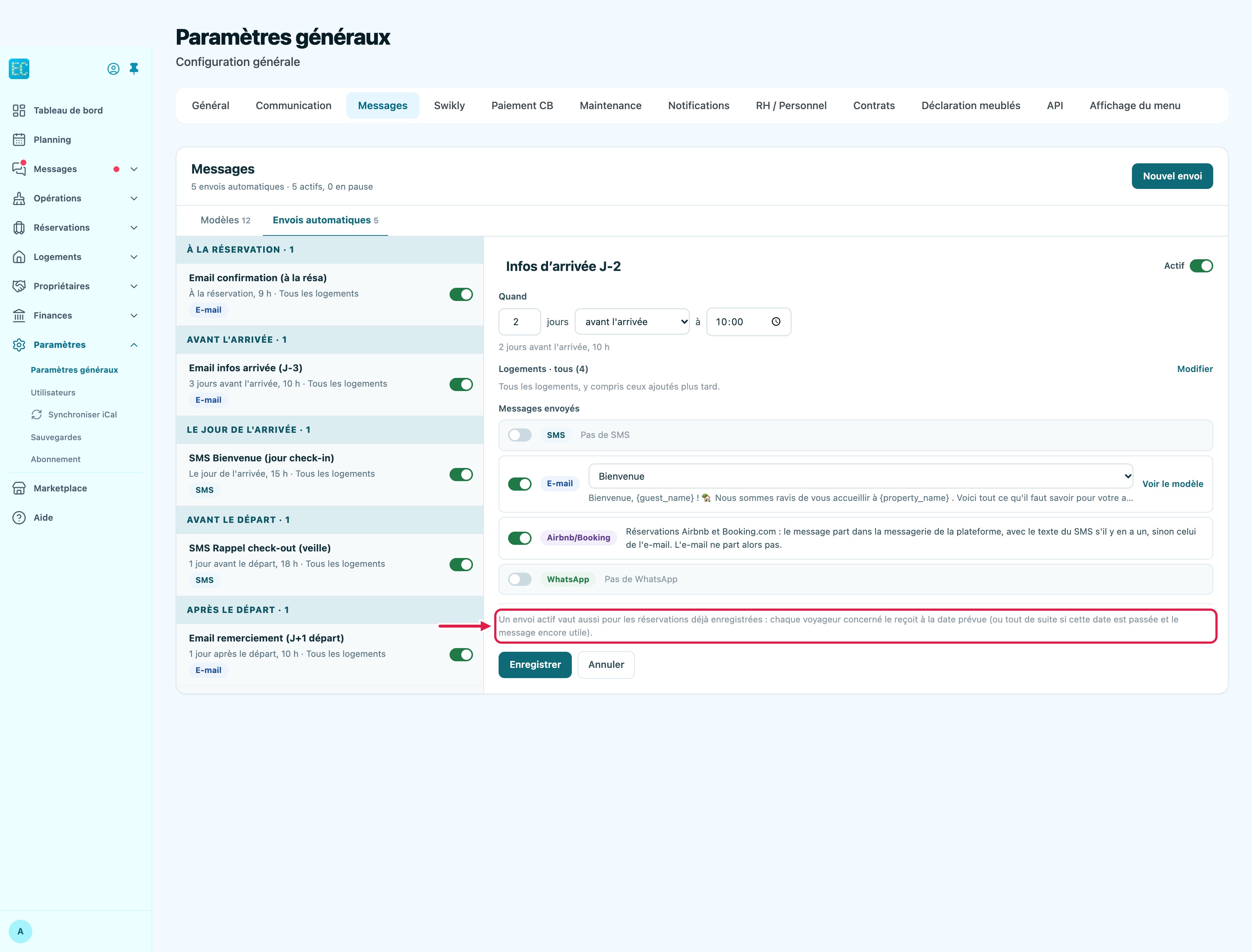Click the 10:00 time input field
The image size is (1252, 952).
pyautogui.click(x=748, y=321)
